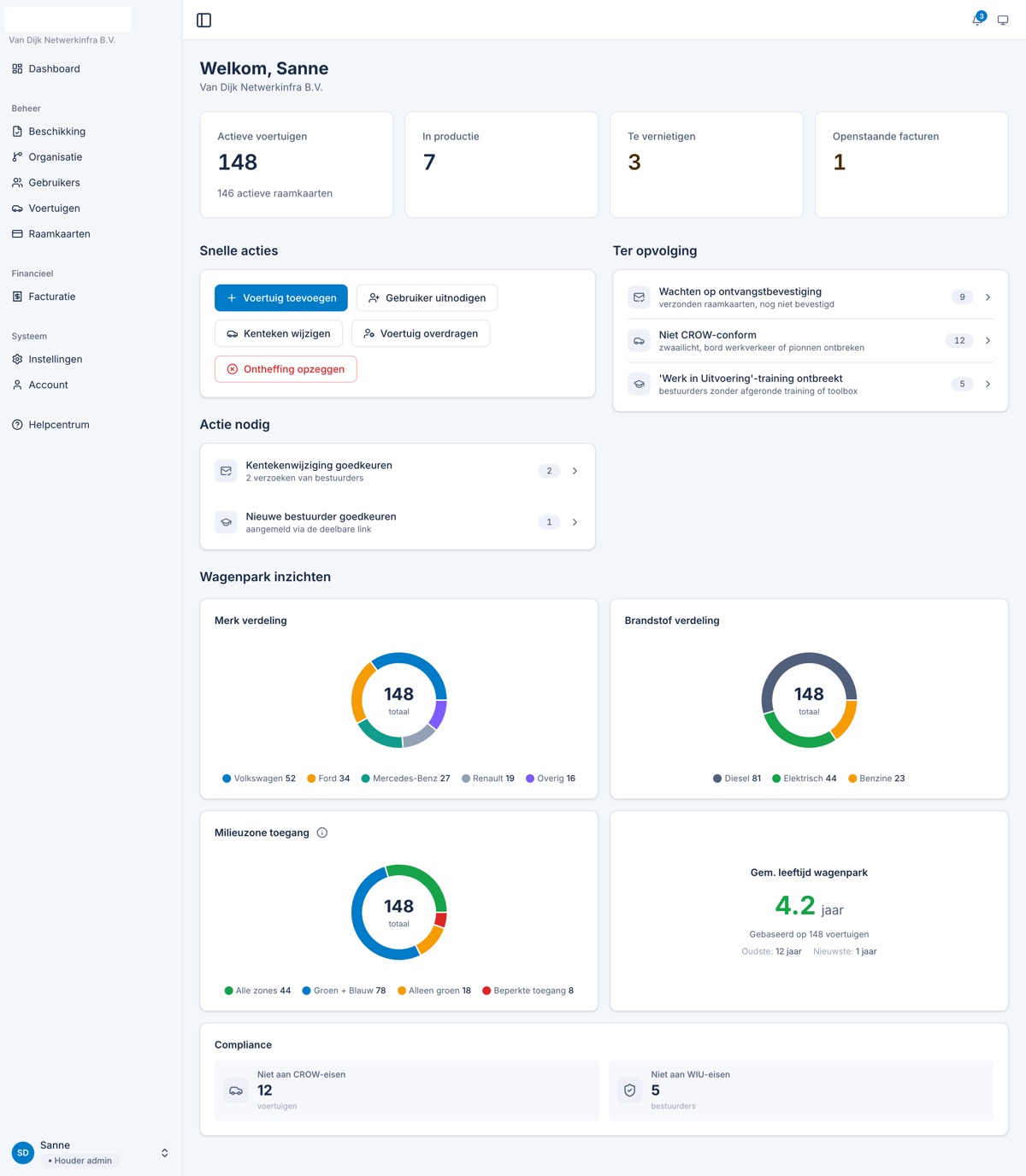Click shield icon in Niet aan WIU-eisen tile
This screenshot has width=1026, height=1176.
(630, 1091)
